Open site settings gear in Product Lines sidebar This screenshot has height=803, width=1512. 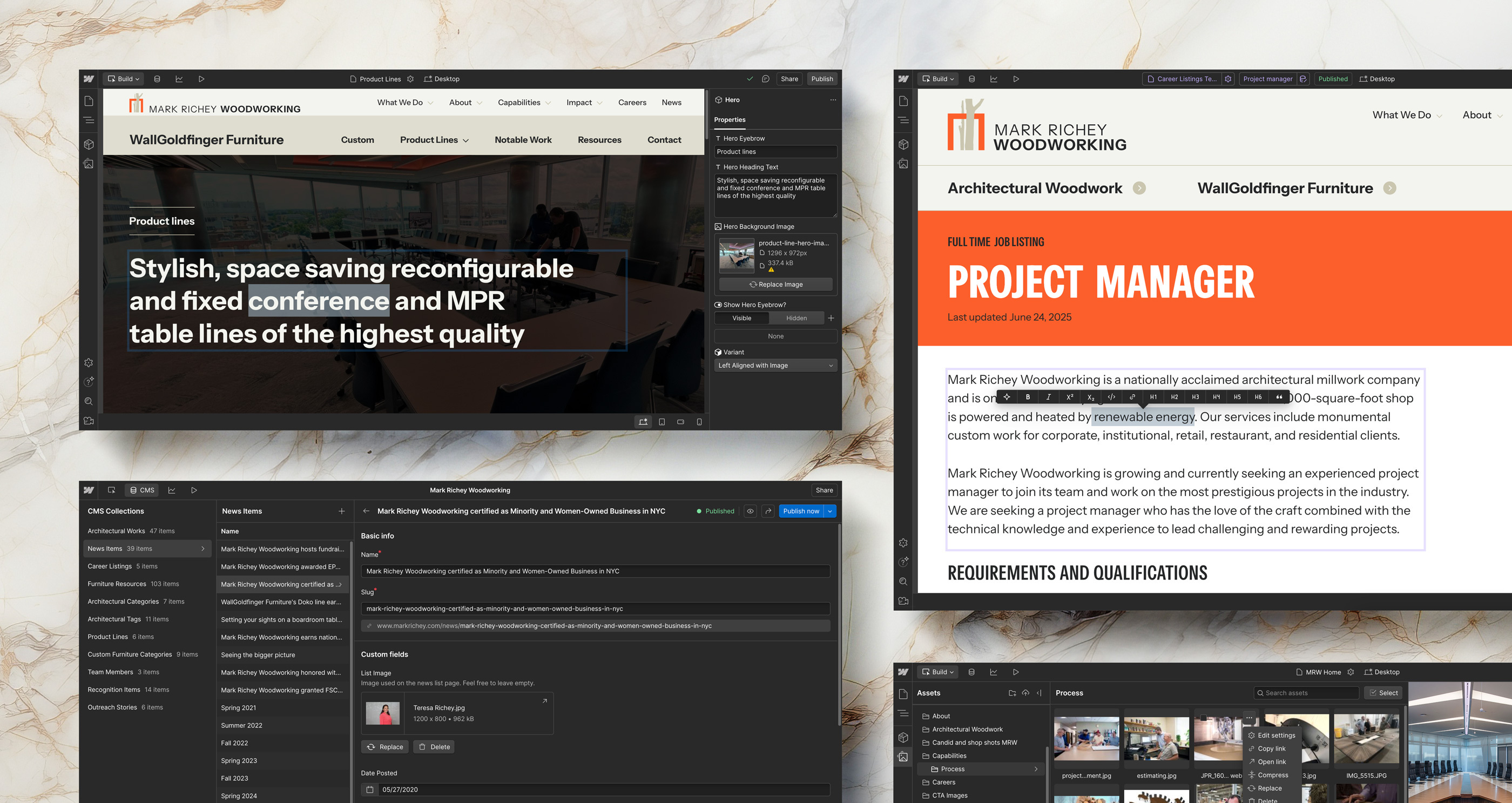pyautogui.click(x=89, y=363)
